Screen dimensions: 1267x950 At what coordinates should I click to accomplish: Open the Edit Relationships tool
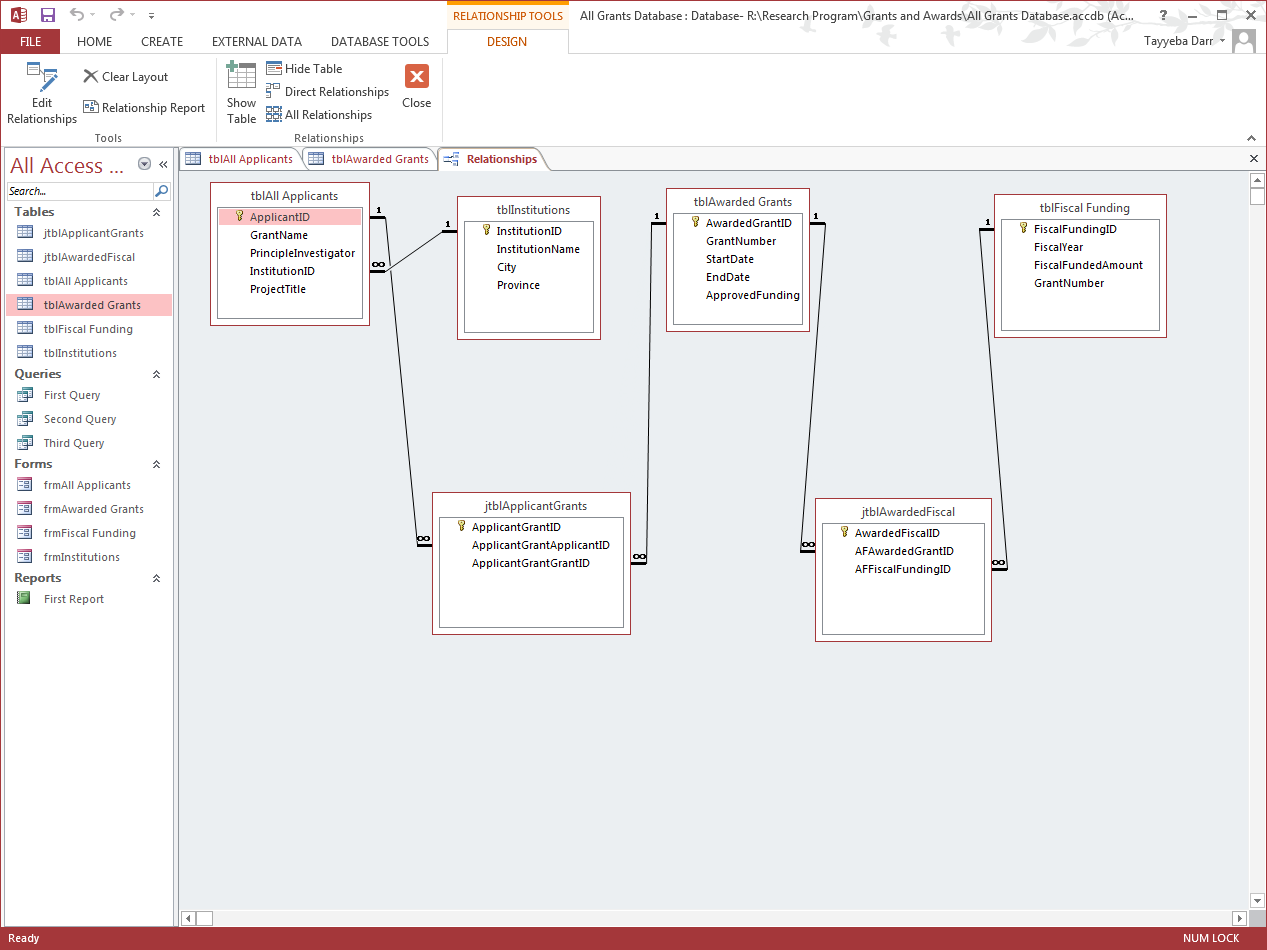[x=42, y=93]
